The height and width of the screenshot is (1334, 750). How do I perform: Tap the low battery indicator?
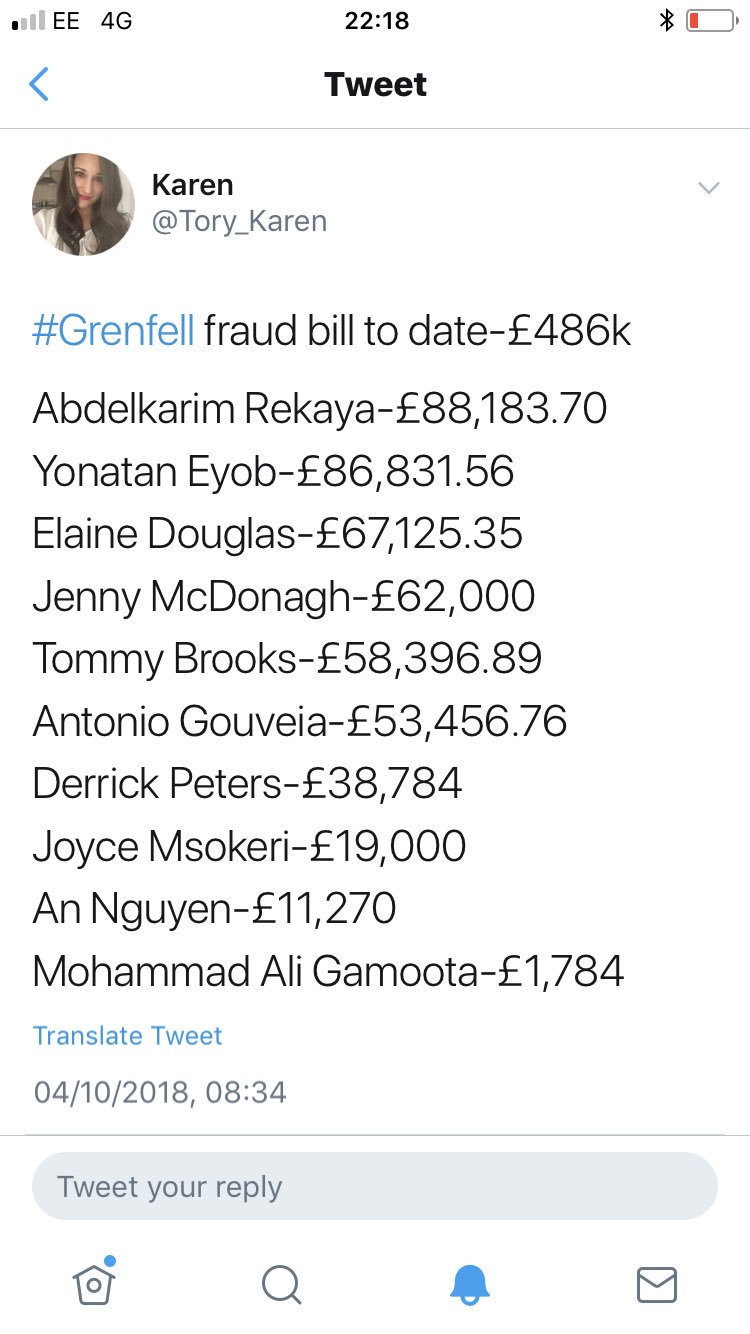(x=710, y=21)
